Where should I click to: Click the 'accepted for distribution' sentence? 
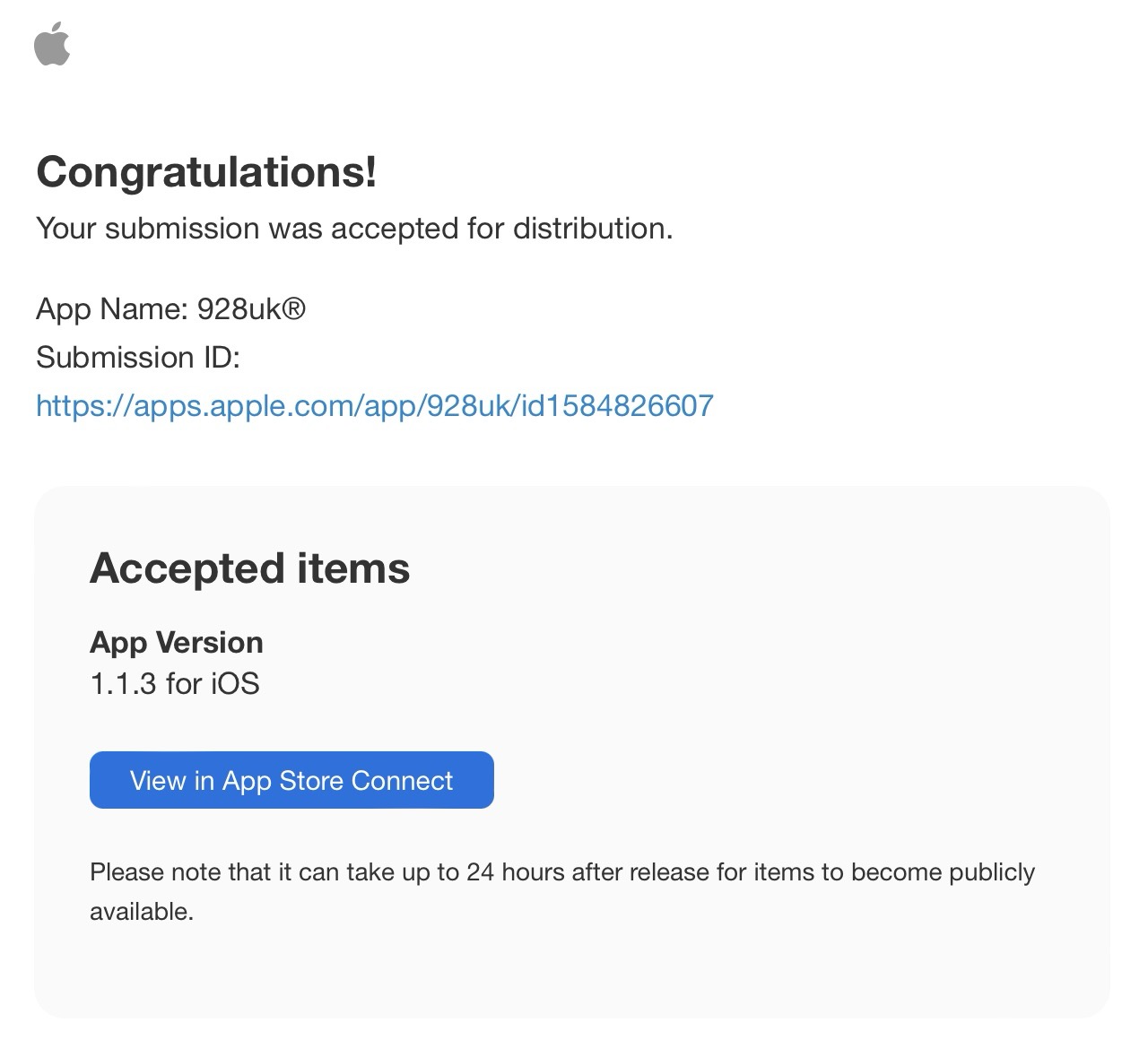353,229
